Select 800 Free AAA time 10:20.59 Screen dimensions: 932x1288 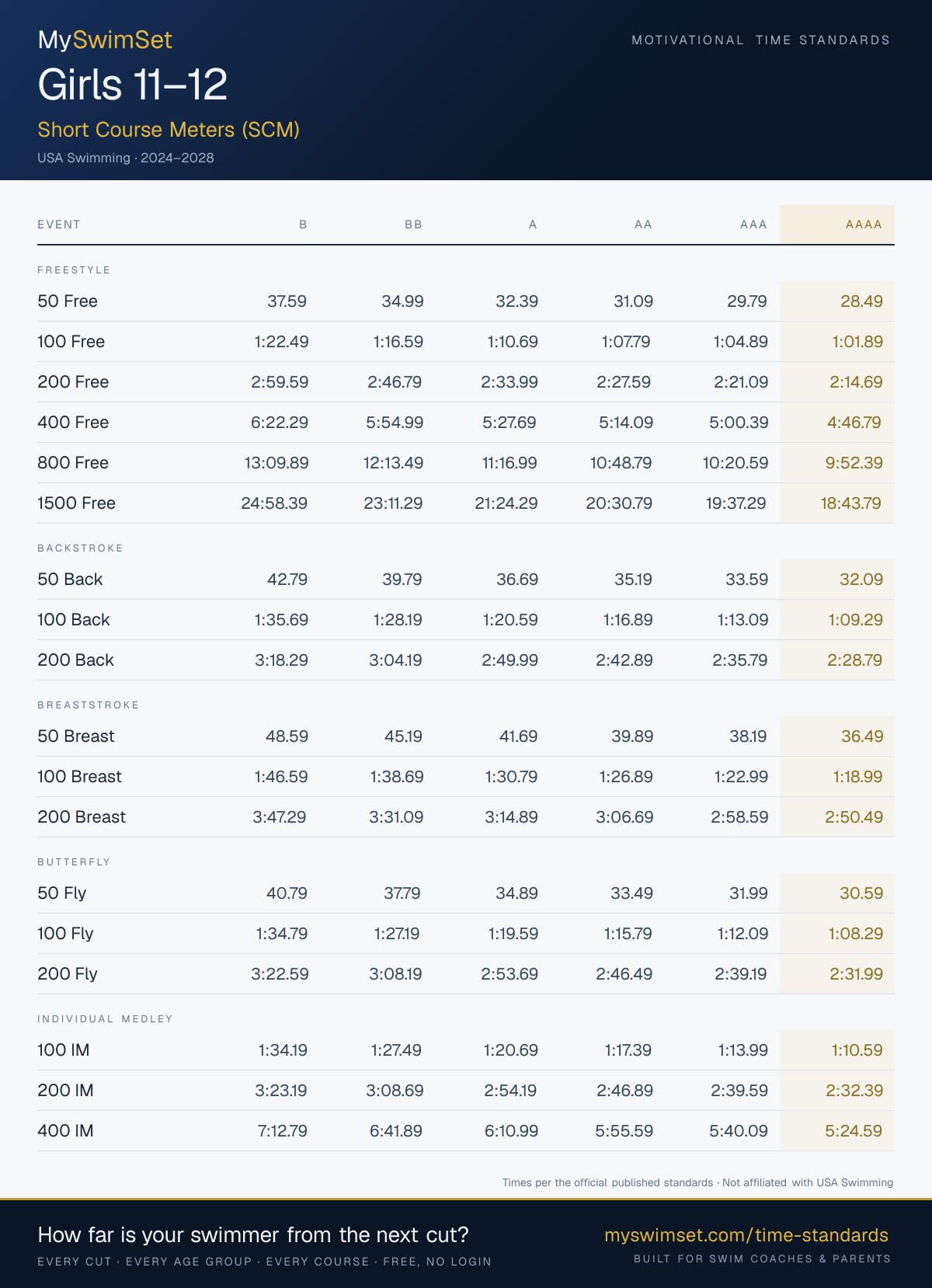pyautogui.click(x=735, y=463)
